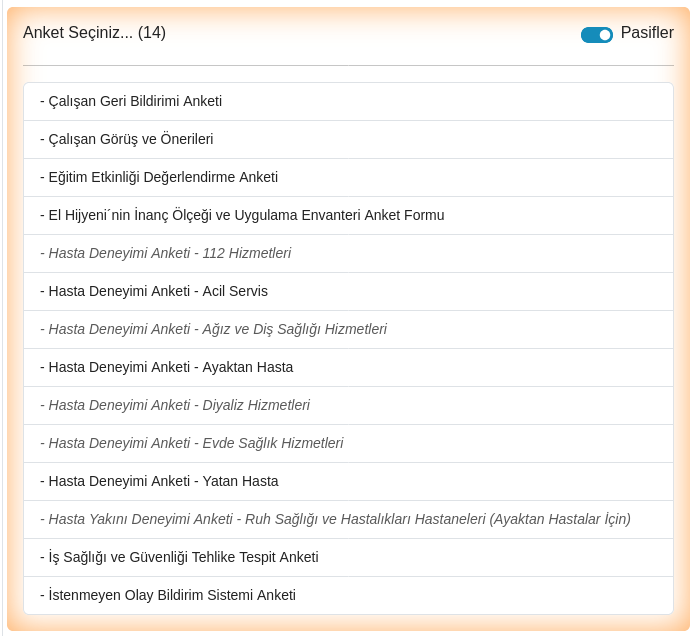Viewport: 697px width, 636px height.
Task: Open Hasta Deneyimi Anketi - Acil Servis
Action: pyautogui.click(x=348, y=292)
